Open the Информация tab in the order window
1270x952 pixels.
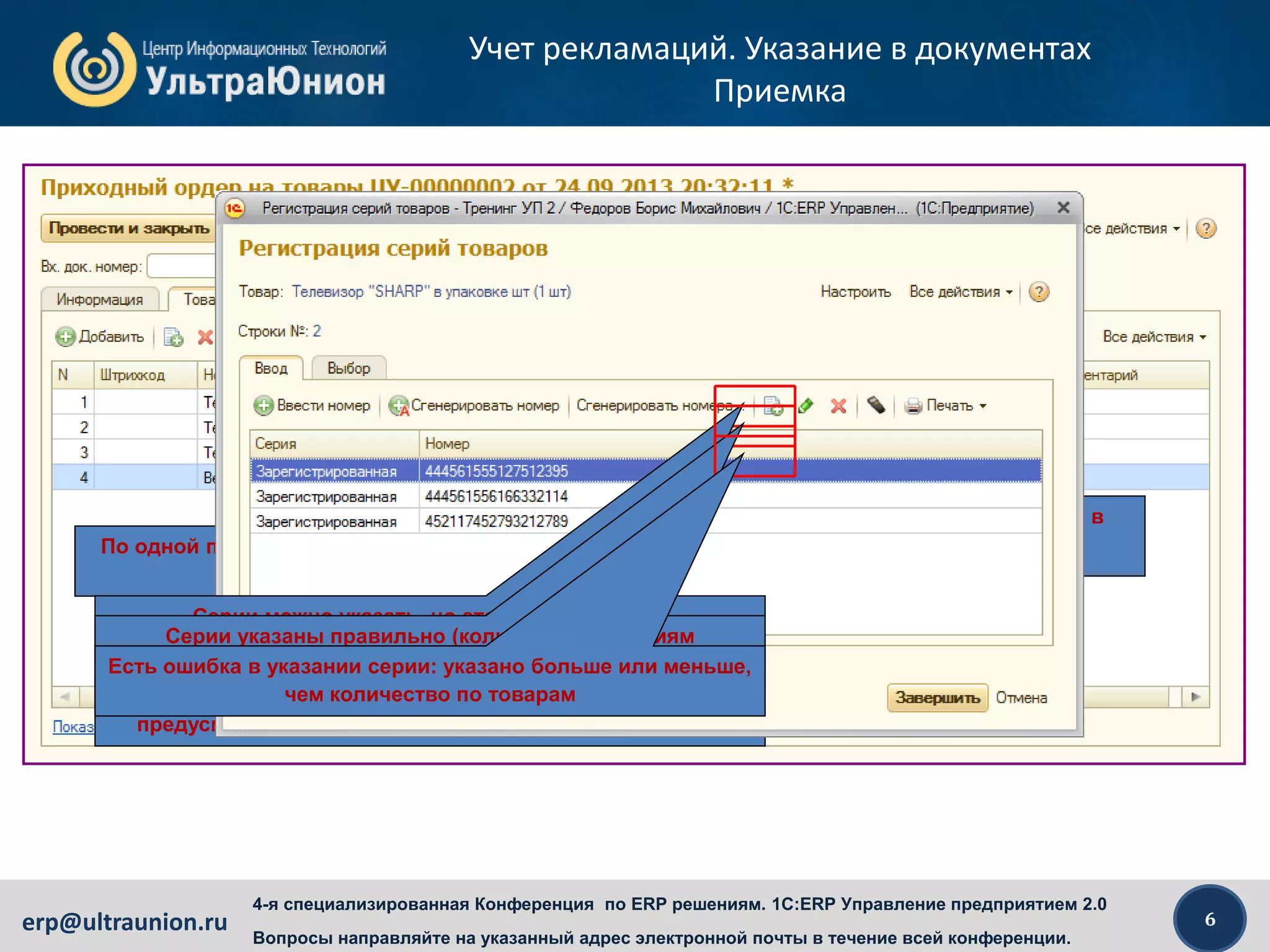click(100, 299)
